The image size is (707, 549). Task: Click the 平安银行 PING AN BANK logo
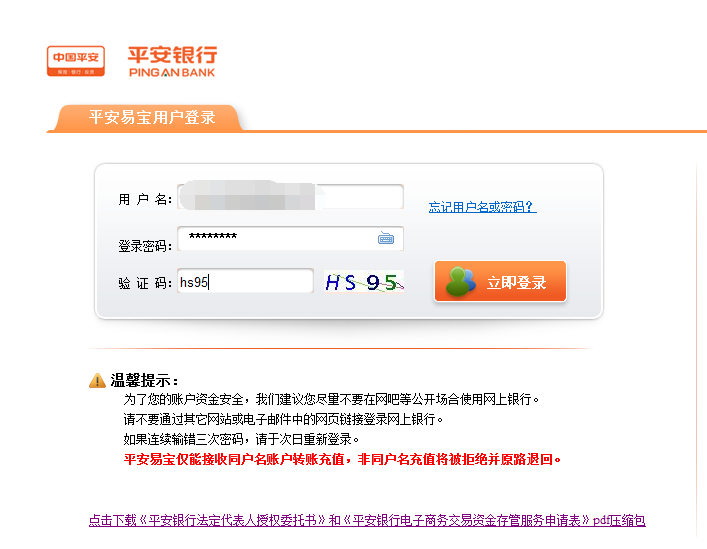172,61
